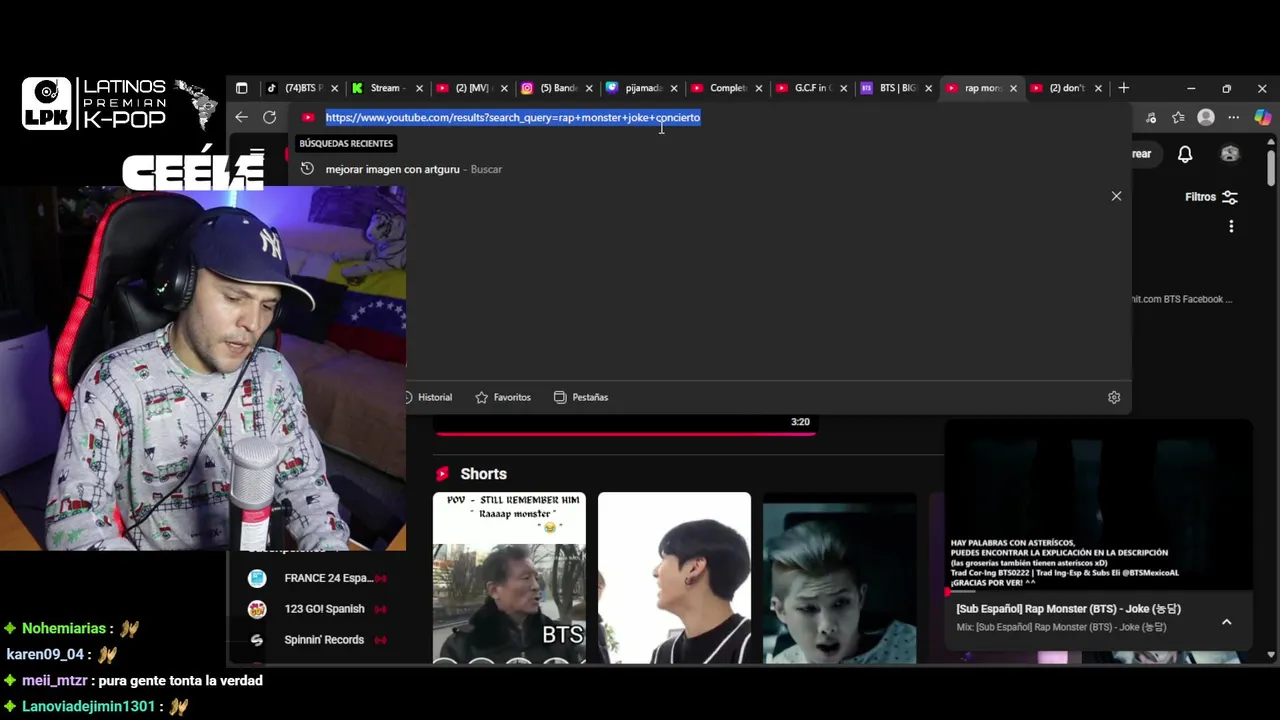Close the Kick 'Stream' tab
This screenshot has height=720, width=1280.
[419, 88]
